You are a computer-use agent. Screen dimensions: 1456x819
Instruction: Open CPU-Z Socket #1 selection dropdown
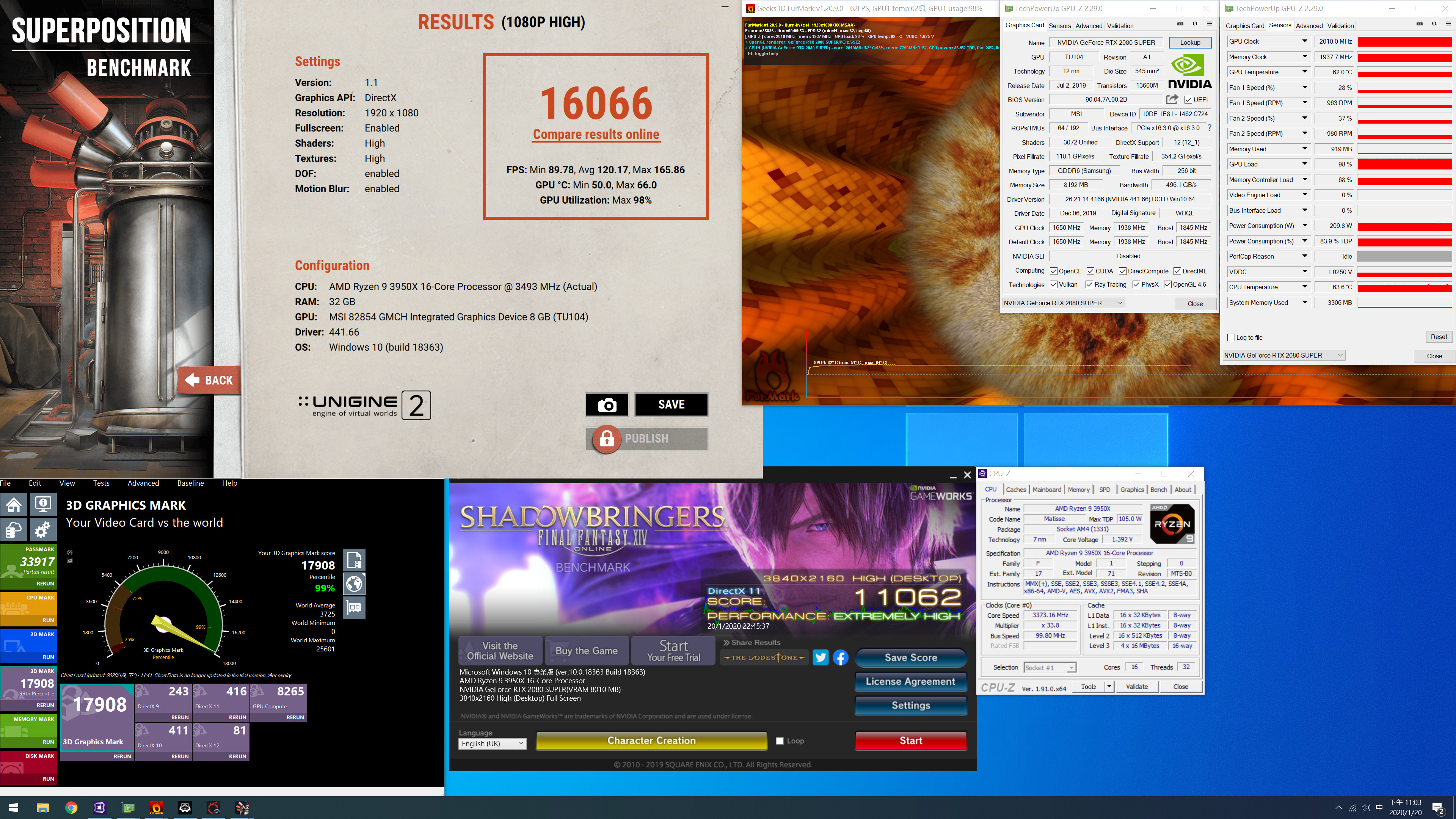1050,667
